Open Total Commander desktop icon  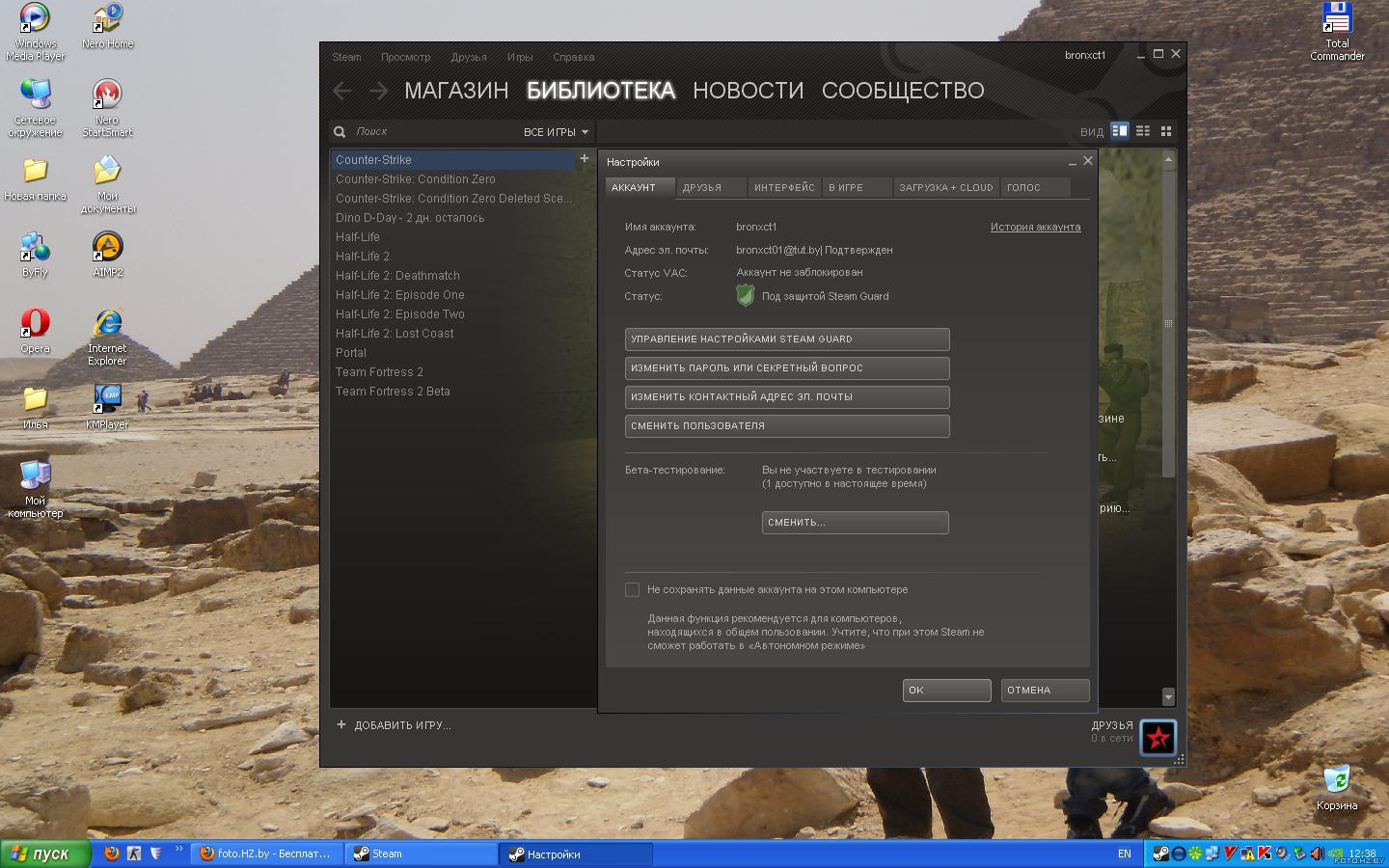pyautogui.click(x=1337, y=31)
